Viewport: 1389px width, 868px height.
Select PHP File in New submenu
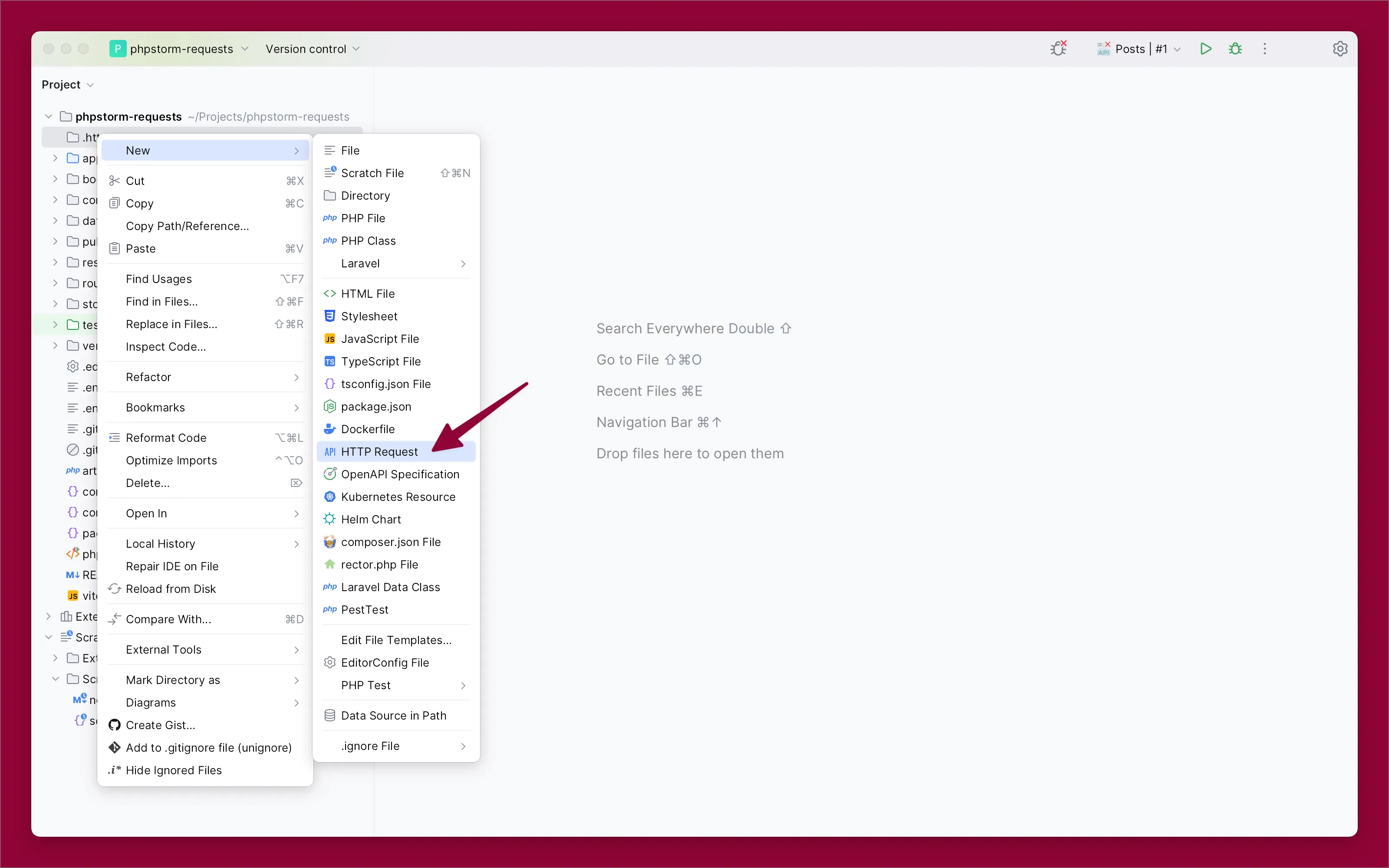point(396,218)
